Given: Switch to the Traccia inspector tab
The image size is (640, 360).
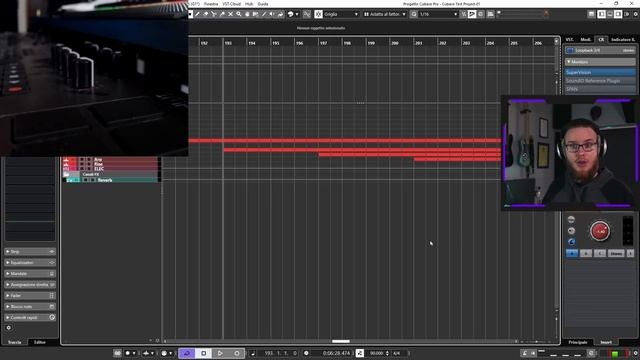Looking at the screenshot, I should pyautogui.click(x=15, y=342).
